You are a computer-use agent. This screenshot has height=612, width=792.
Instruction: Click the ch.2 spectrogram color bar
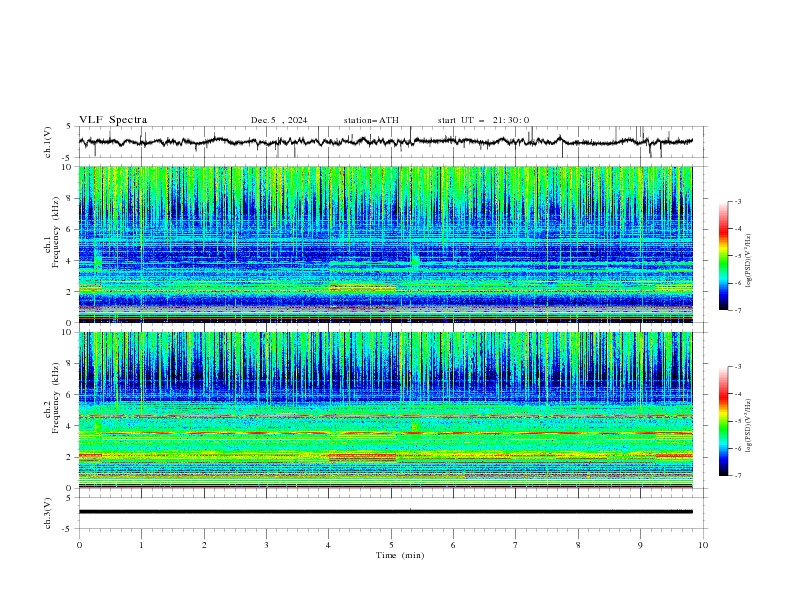point(723,421)
